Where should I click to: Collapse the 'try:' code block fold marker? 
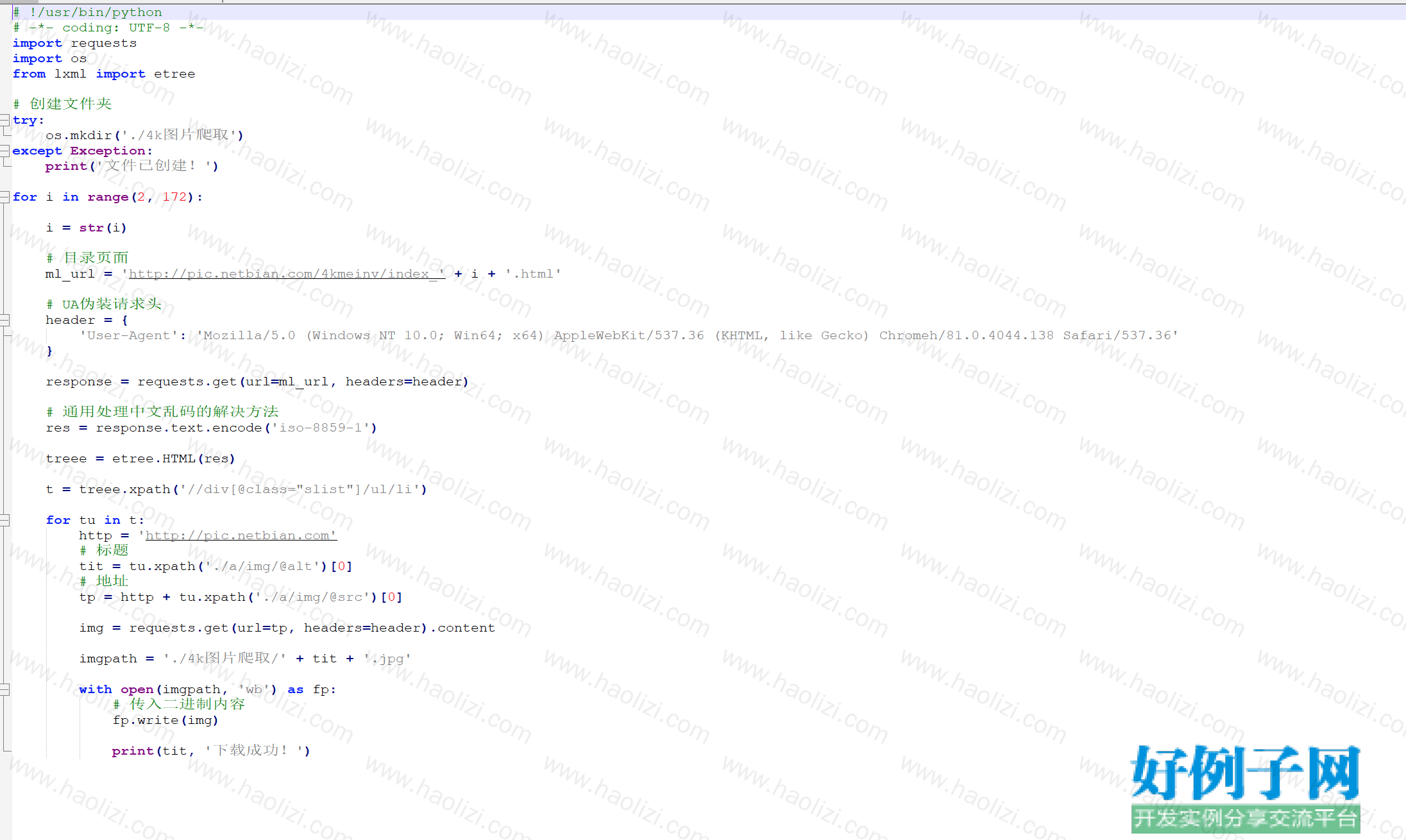[4, 120]
